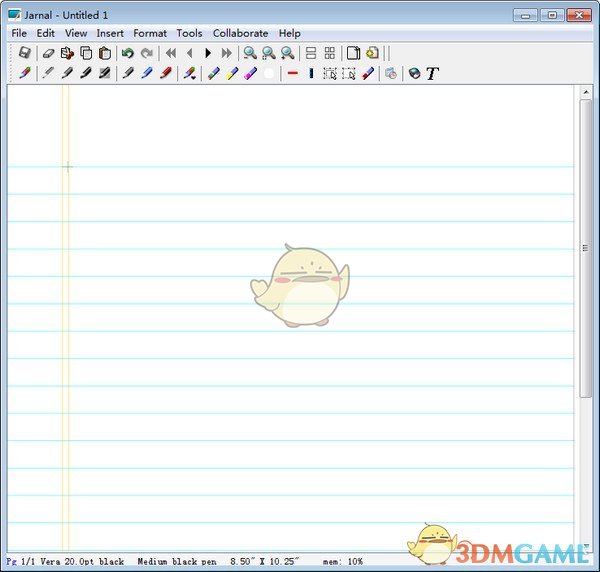Select the Text tool T icon
The image size is (600, 572).
(433, 73)
